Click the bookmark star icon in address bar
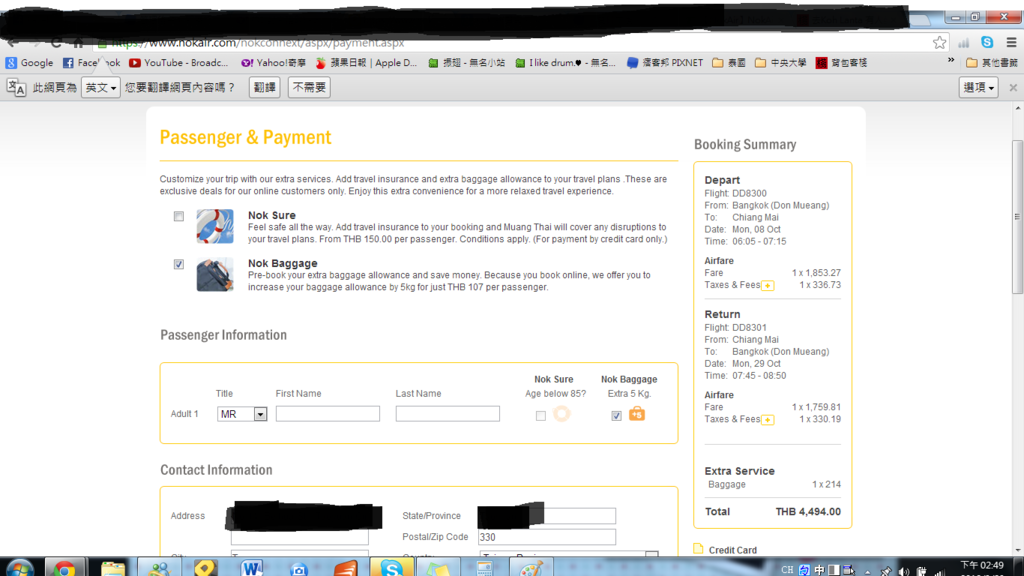This screenshot has width=1024, height=576. (x=939, y=42)
